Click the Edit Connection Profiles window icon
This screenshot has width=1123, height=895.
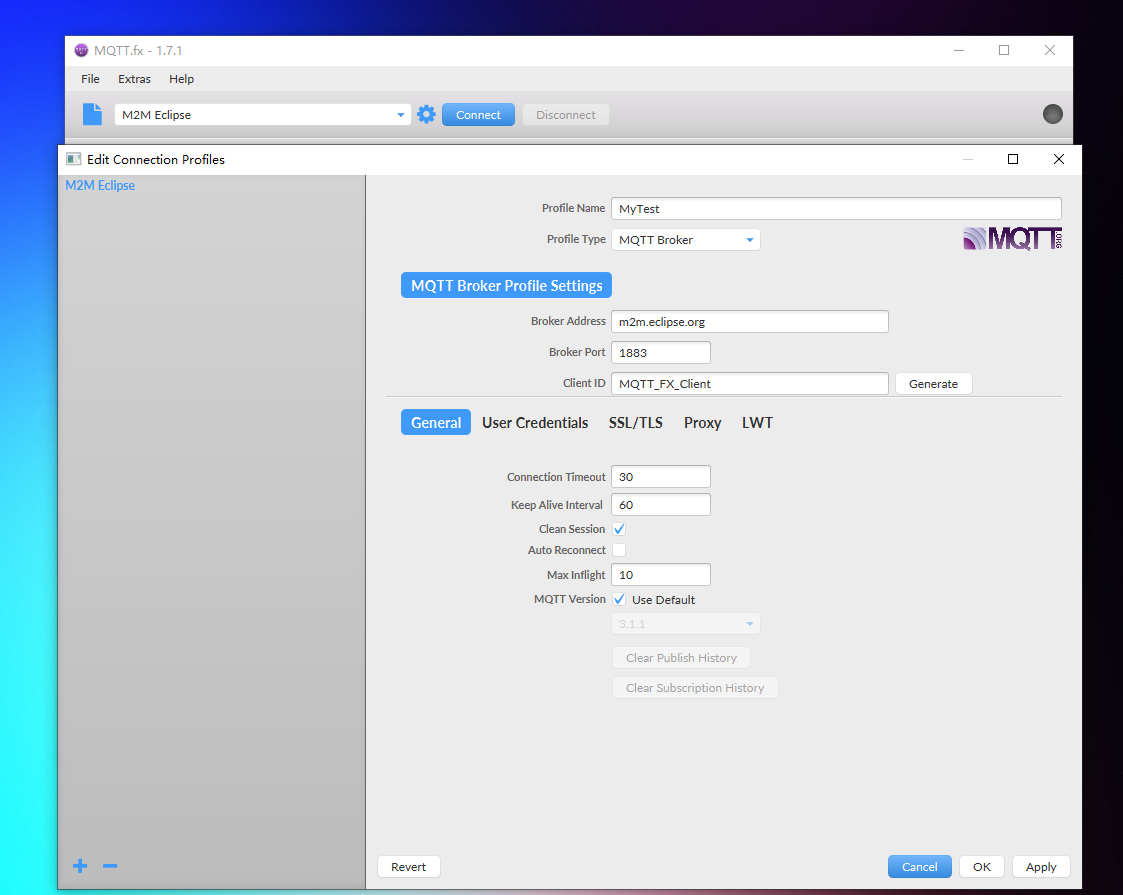coord(73,159)
